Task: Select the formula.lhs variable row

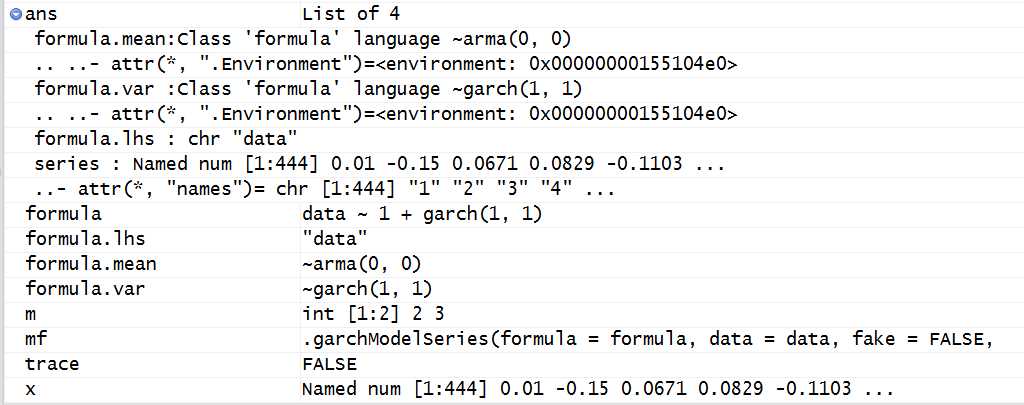Action: [512, 239]
